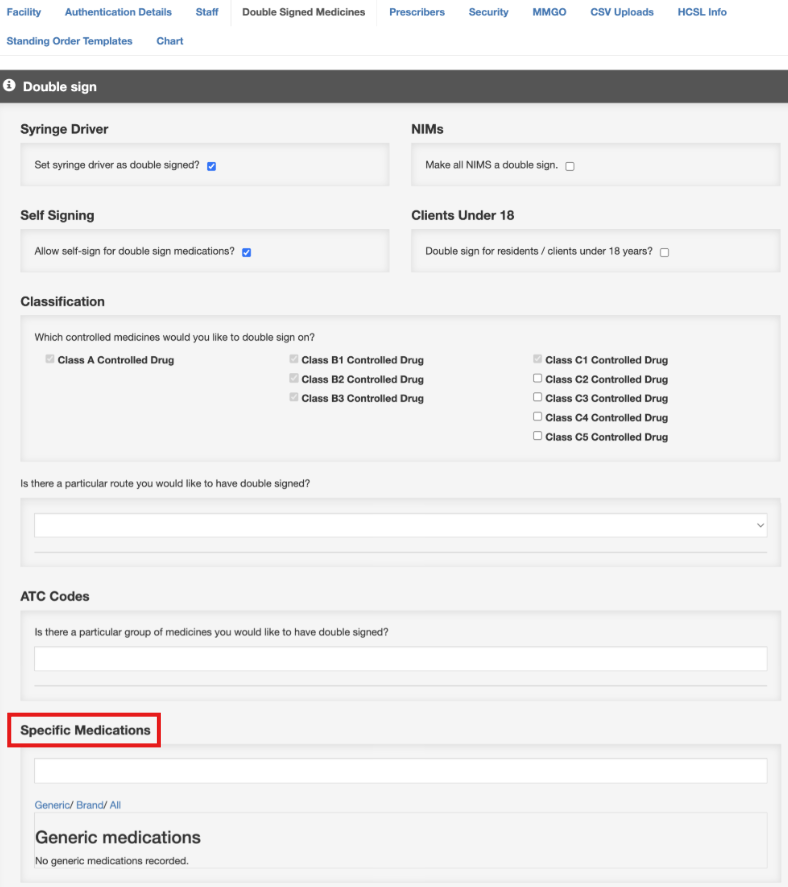Screen dimensions: 788x887
Task: Open the Standing Order Templates tab
Action: tap(70, 41)
